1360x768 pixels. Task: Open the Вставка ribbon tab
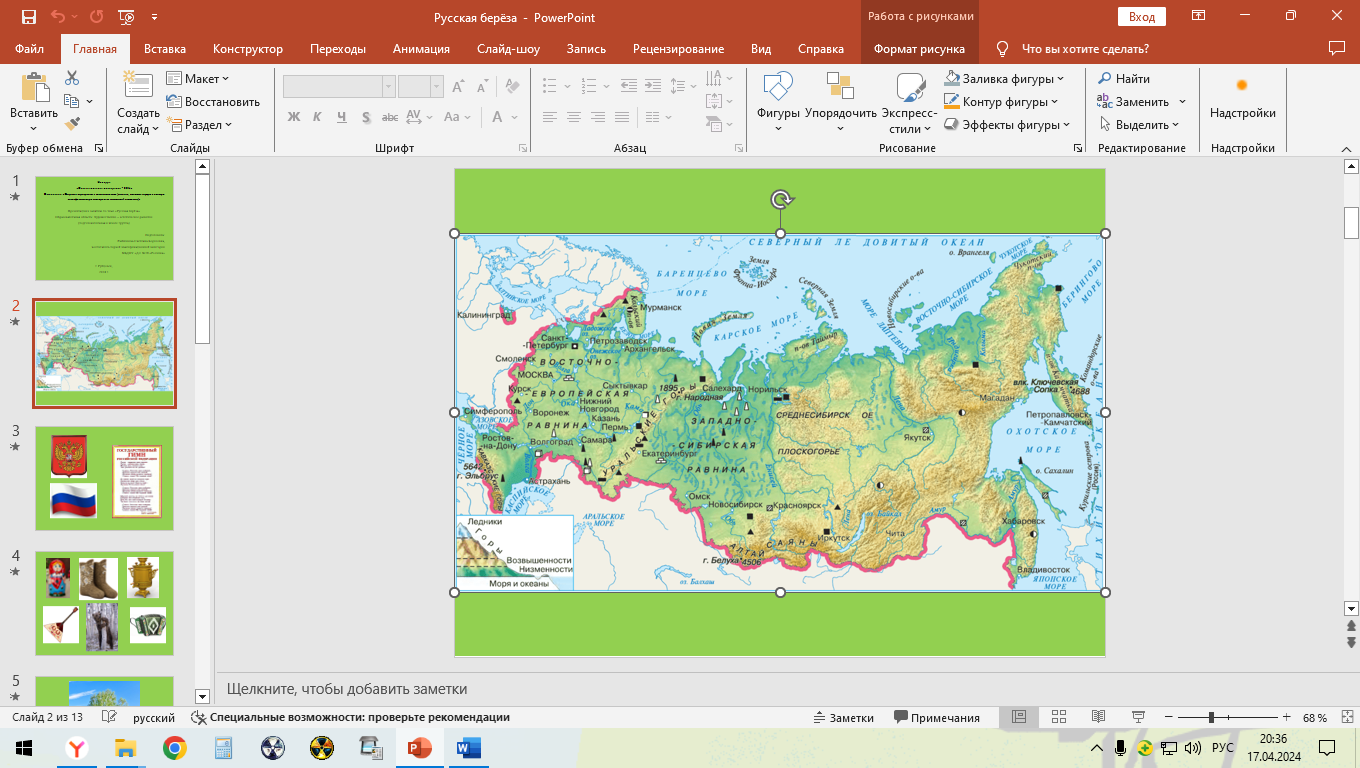click(165, 49)
